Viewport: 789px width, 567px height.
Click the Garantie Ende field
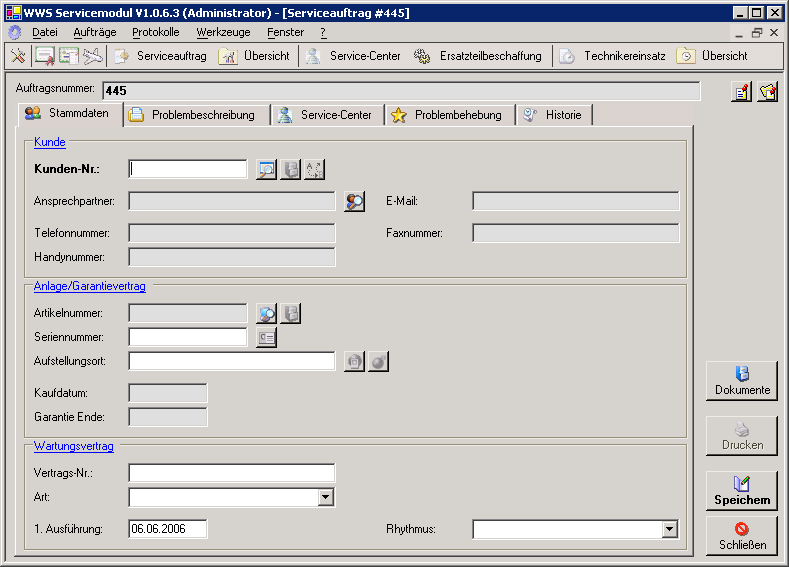pyautogui.click(x=168, y=418)
